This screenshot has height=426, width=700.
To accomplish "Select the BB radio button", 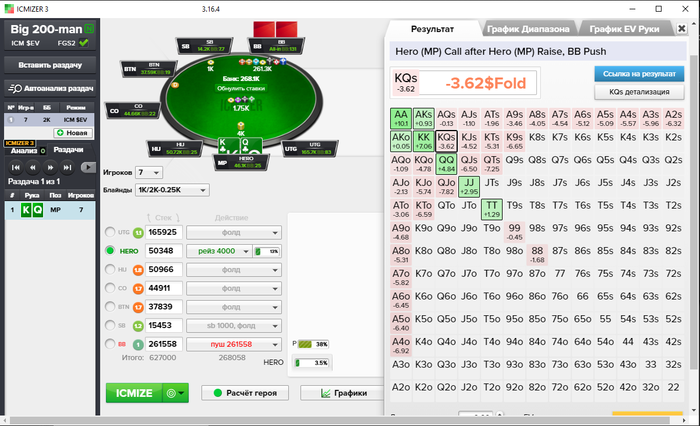I will [x=110, y=344].
